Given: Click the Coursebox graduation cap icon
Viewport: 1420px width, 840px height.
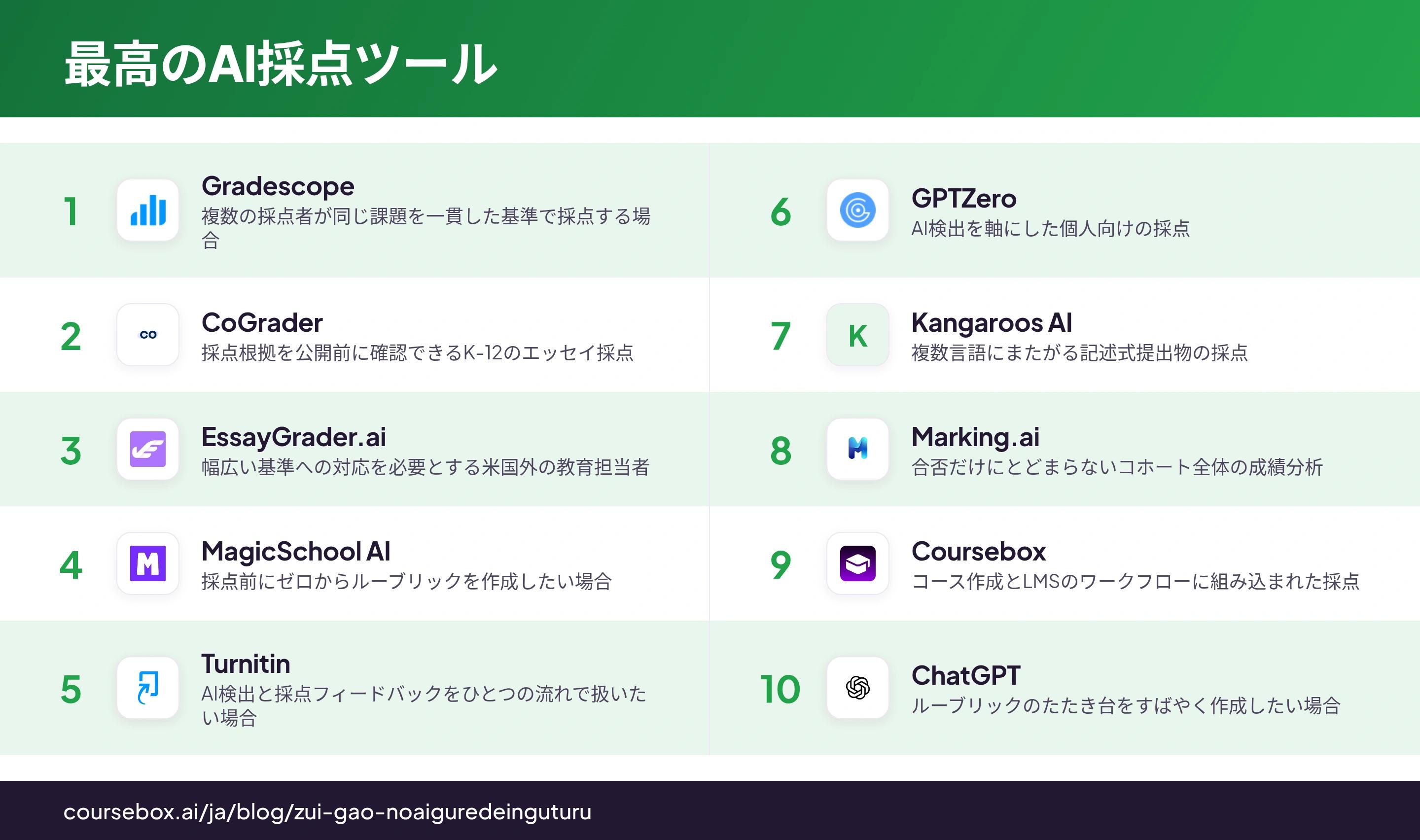Looking at the screenshot, I should [x=857, y=563].
